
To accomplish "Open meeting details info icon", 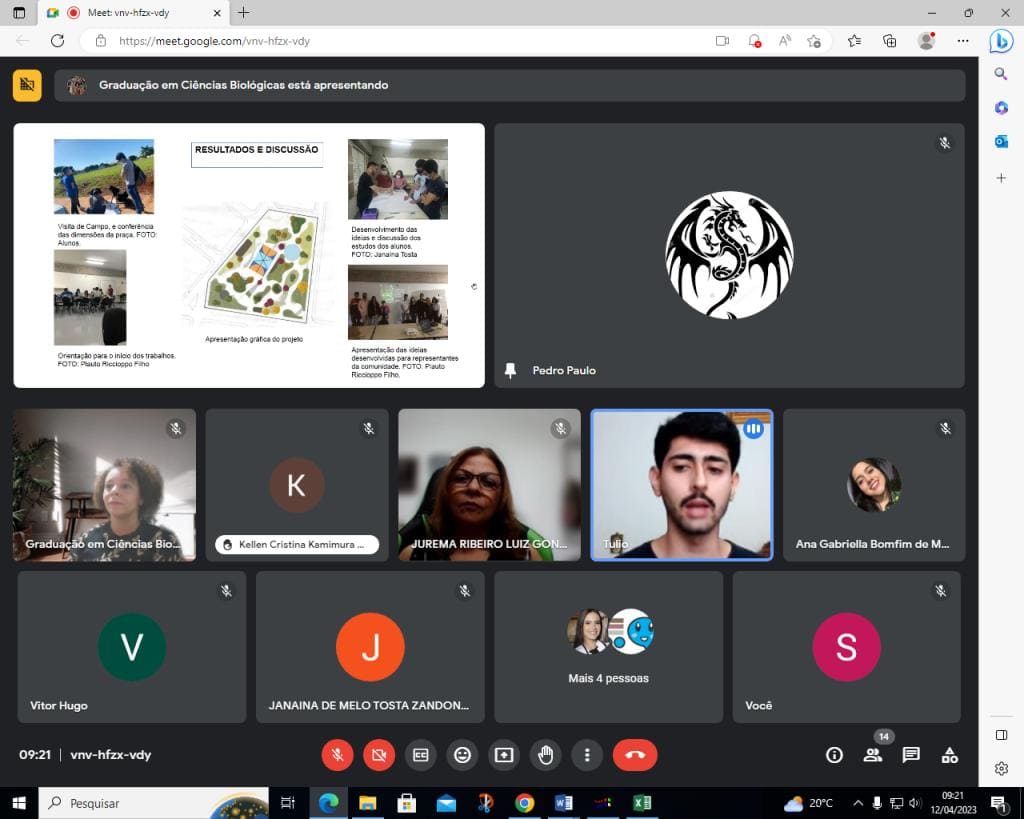I will click(x=834, y=755).
